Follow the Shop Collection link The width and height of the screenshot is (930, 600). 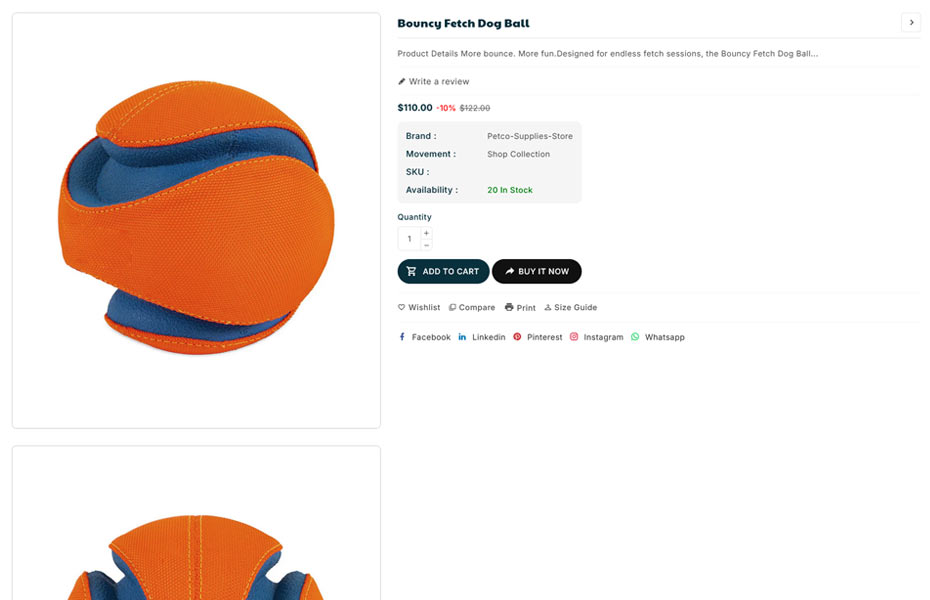518,154
